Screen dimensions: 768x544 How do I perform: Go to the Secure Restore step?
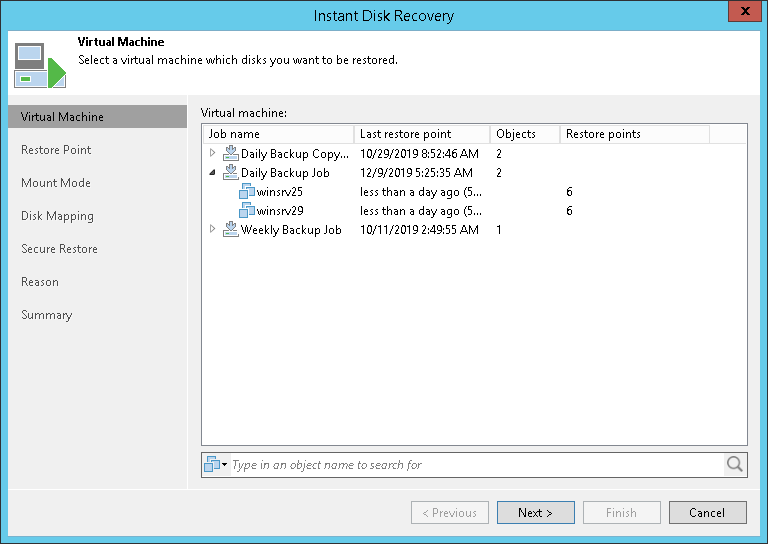(x=59, y=249)
